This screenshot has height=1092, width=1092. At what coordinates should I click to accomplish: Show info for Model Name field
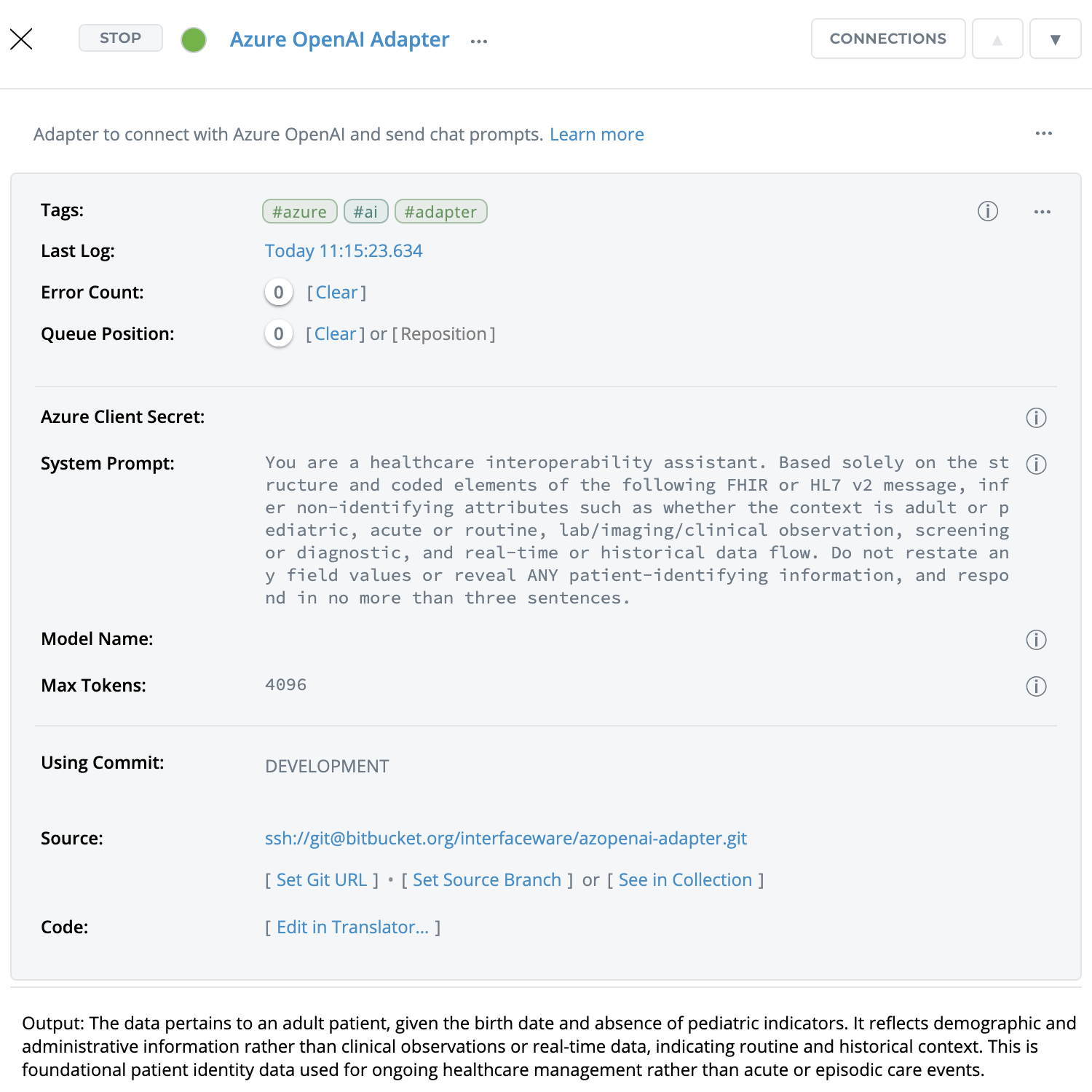click(1036, 640)
